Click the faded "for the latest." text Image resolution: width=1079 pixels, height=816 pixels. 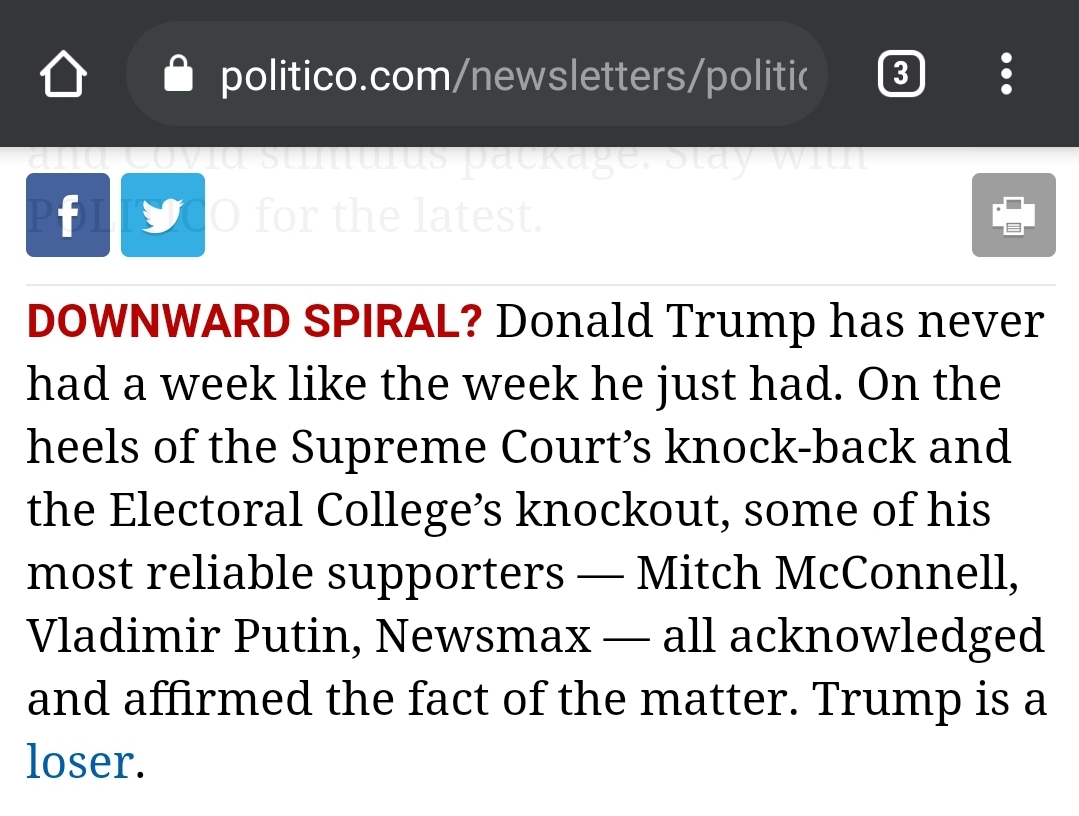click(x=398, y=216)
